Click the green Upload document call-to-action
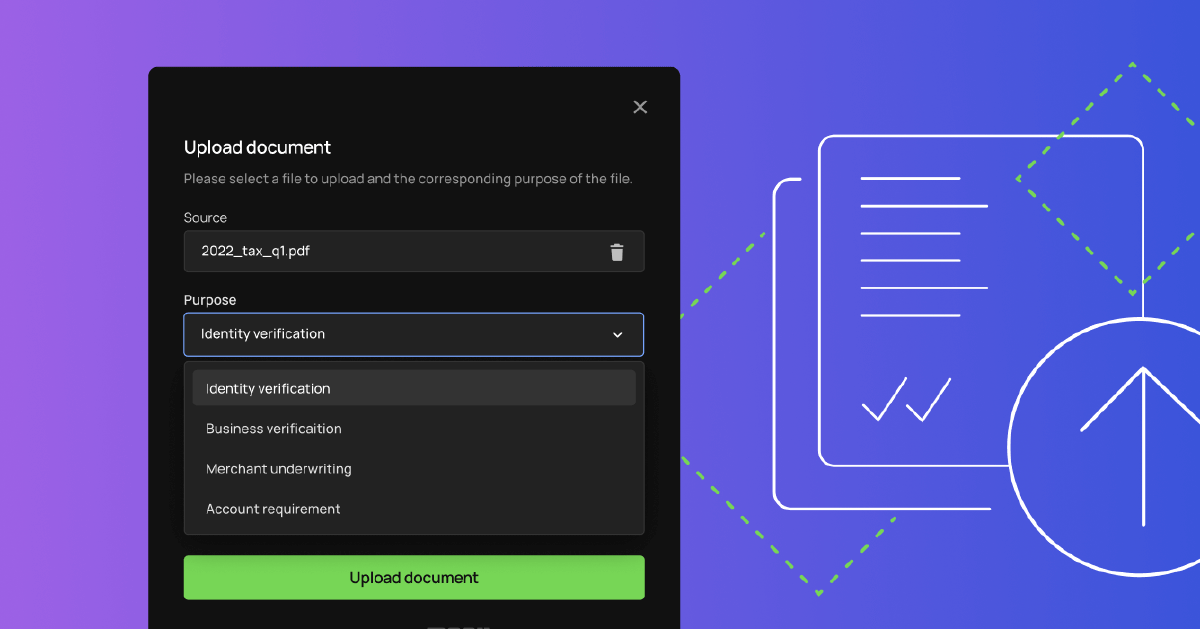Viewport: 1200px width, 629px height. (x=413, y=577)
